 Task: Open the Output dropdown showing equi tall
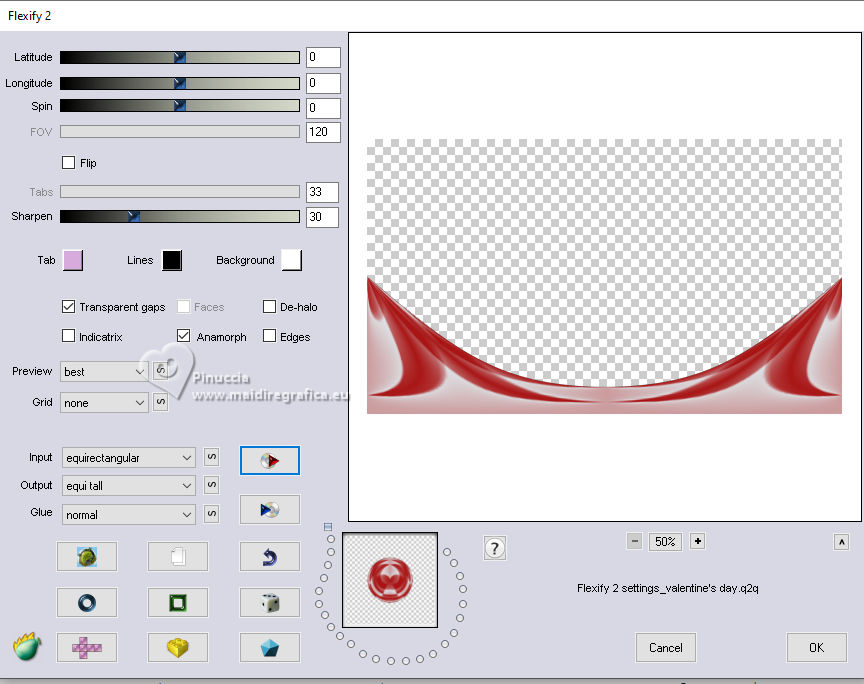tap(128, 486)
